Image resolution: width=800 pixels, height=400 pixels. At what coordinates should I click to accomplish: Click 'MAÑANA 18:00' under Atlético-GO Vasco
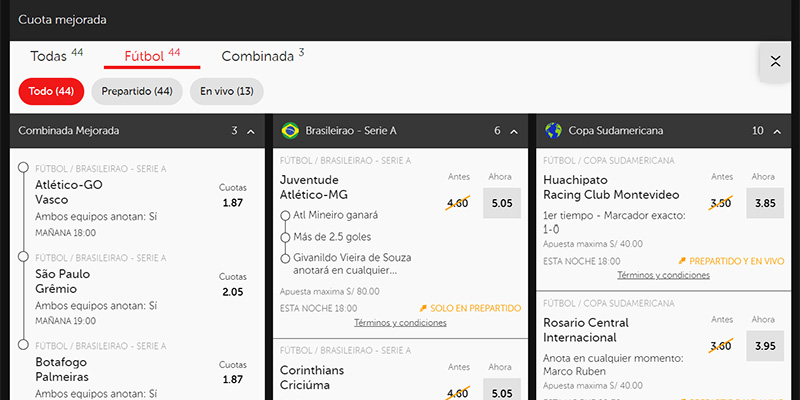[65, 233]
